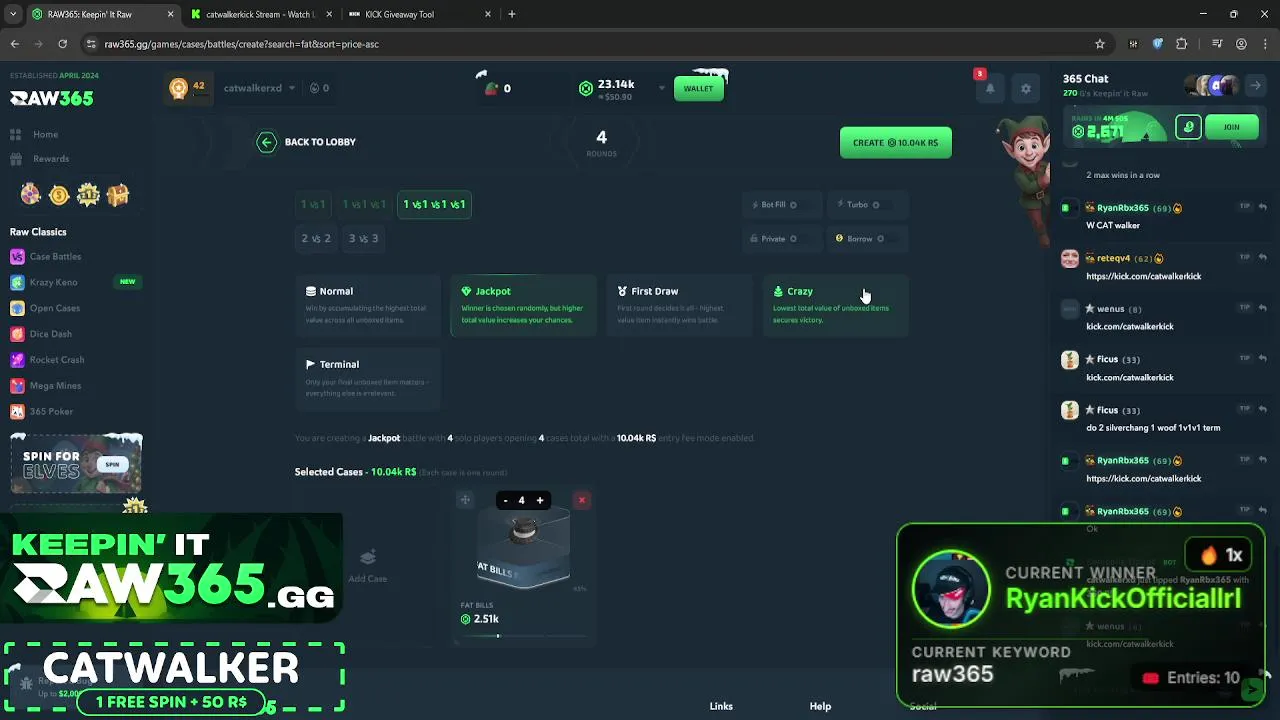Image resolution: width=1280 pixels, height=720 pixels.
Task: Select the 3 vs 3 team format
Action: [363, 238]
